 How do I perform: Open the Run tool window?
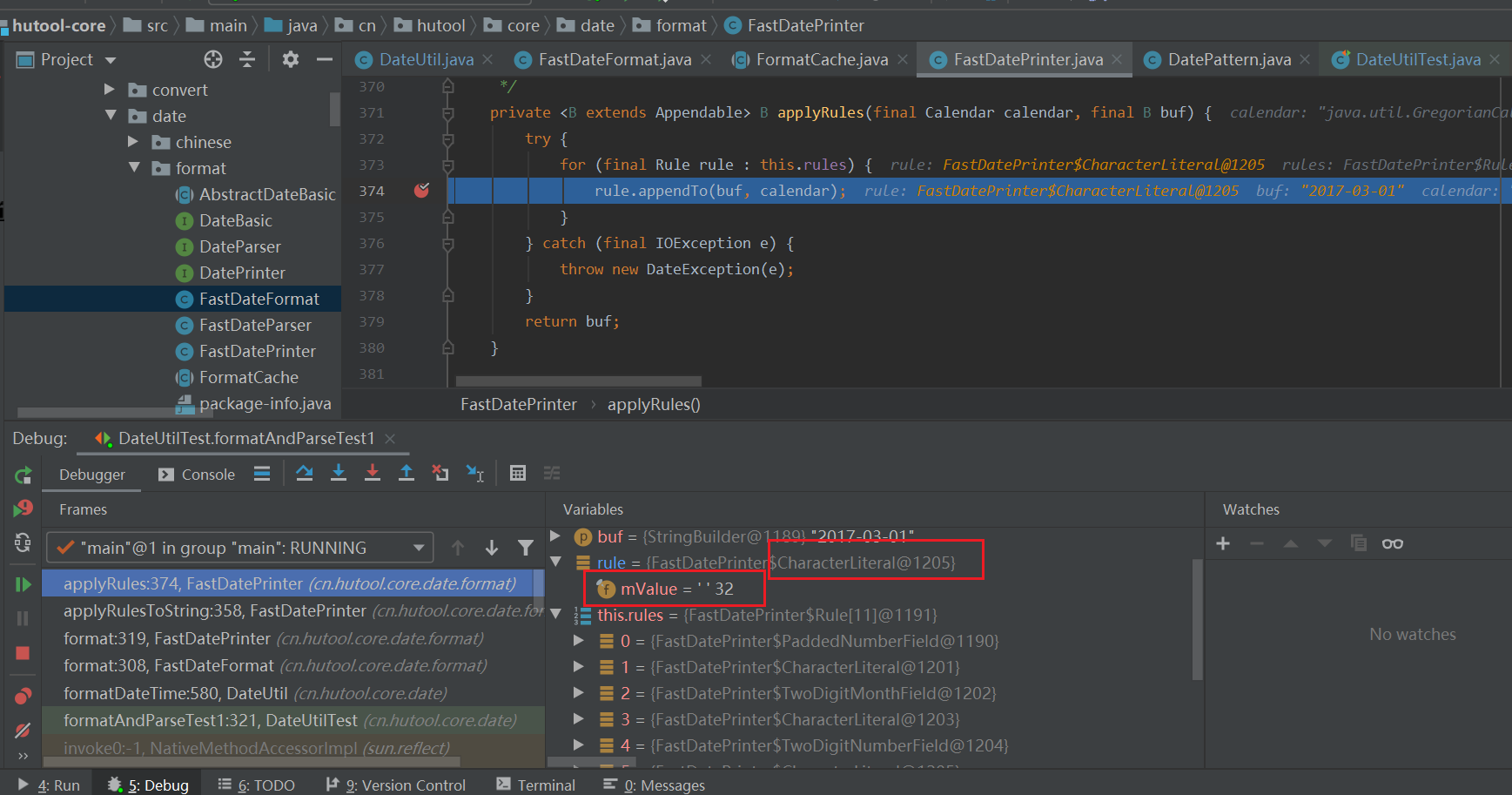pyautogui.click(x=49, y=785)
